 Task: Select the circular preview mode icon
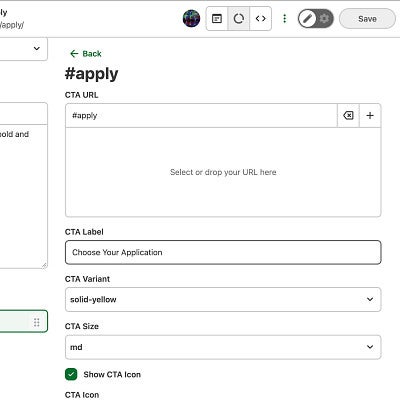click(x=239, y=19)
